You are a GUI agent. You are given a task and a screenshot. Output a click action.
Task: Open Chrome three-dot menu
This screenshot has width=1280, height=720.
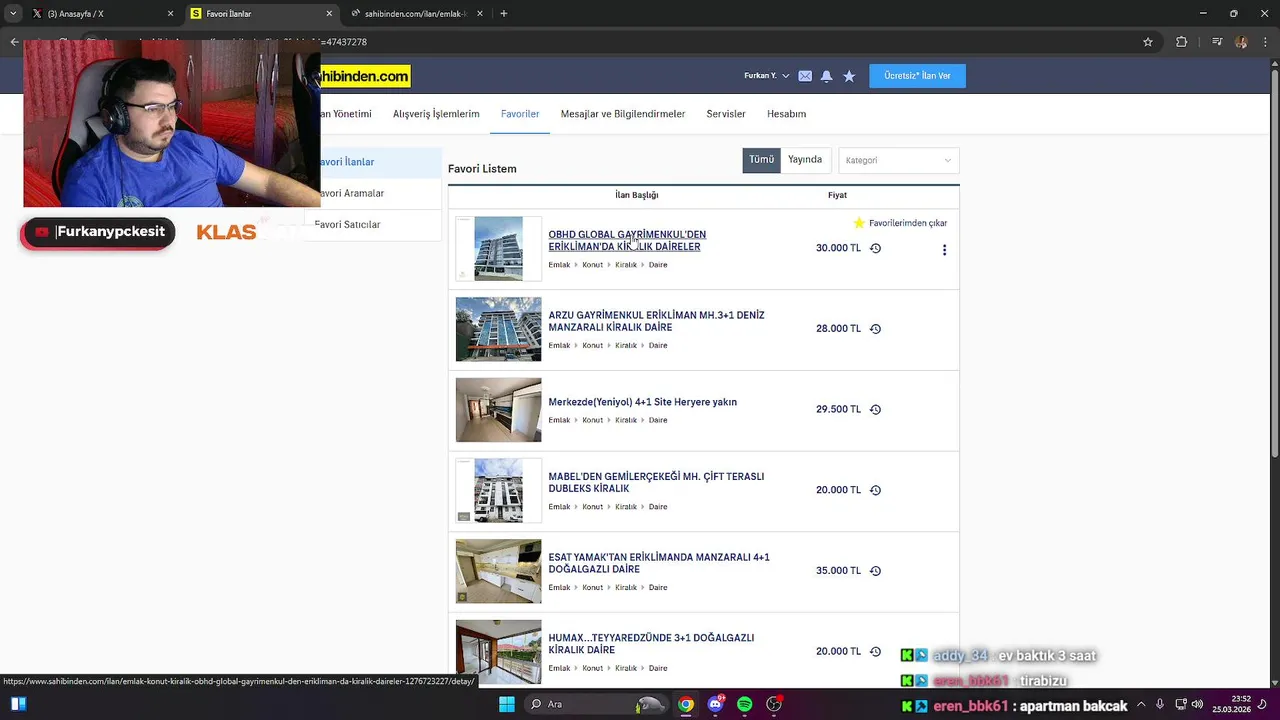[1267, 42]
